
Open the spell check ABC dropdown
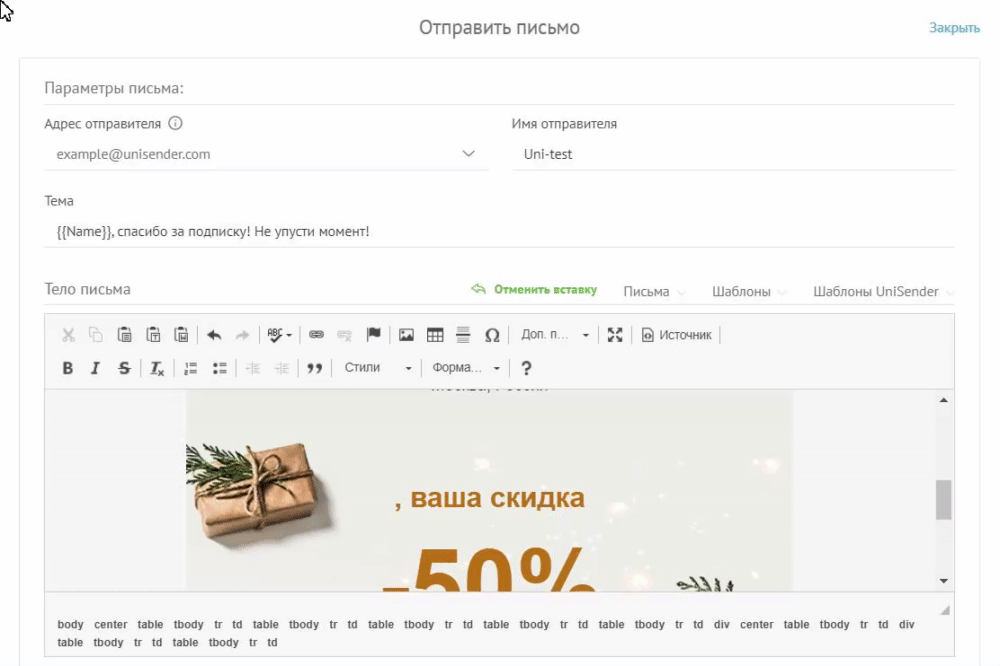pyautogui.click(x=279, y=335)
